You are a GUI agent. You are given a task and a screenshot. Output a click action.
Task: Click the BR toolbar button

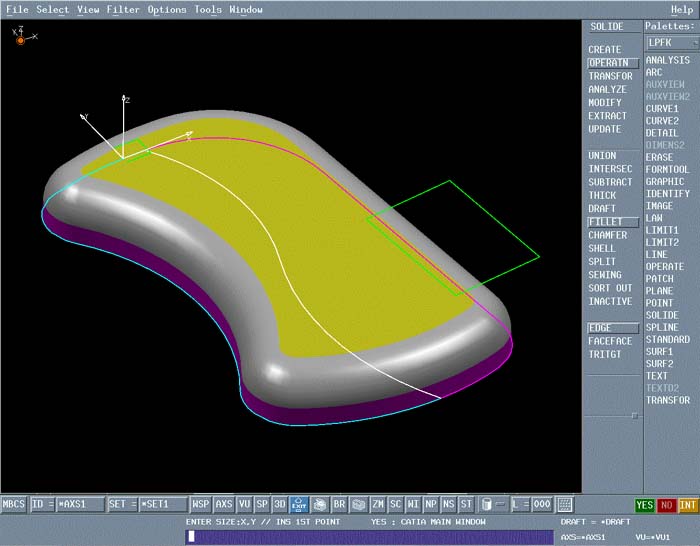coord(339,505)
